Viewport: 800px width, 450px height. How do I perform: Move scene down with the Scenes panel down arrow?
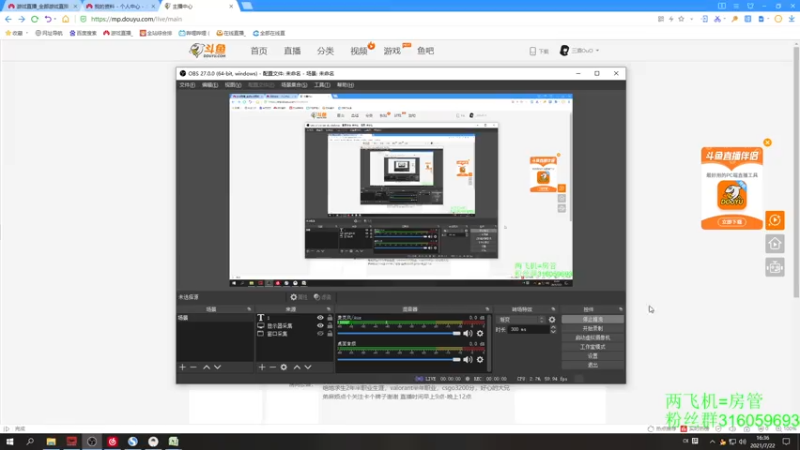point(217,367)
